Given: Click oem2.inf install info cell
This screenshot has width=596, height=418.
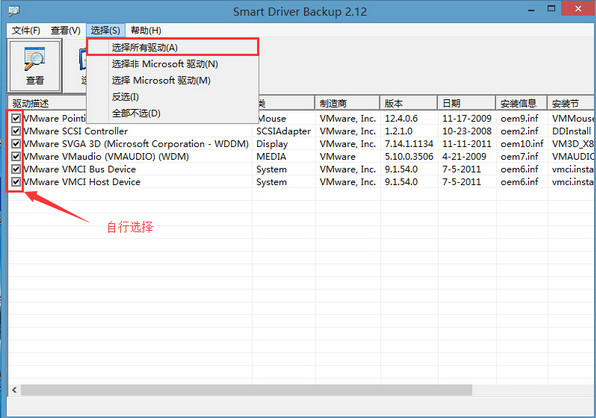Looking at the screenshot, I should click(519, 131).
